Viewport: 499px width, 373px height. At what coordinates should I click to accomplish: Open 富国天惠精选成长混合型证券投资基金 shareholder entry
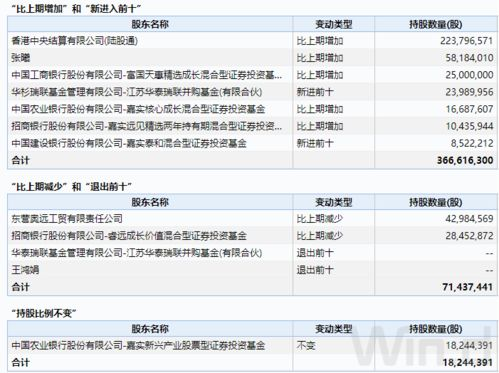pyautogui.click(x=147, y=75)
